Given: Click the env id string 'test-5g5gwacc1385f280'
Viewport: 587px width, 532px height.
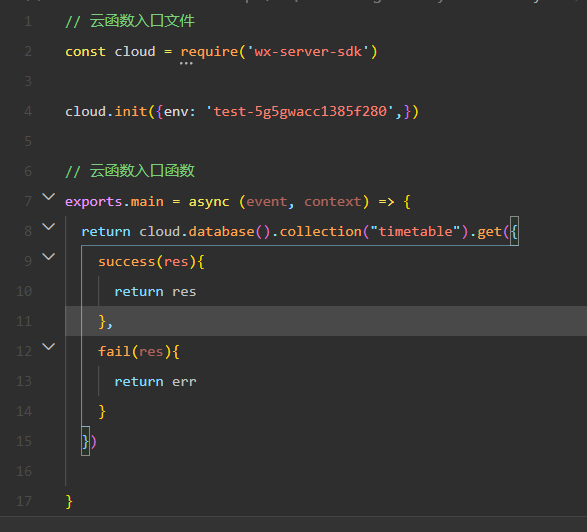Looking at the screenshot, I should coord(300,112).
